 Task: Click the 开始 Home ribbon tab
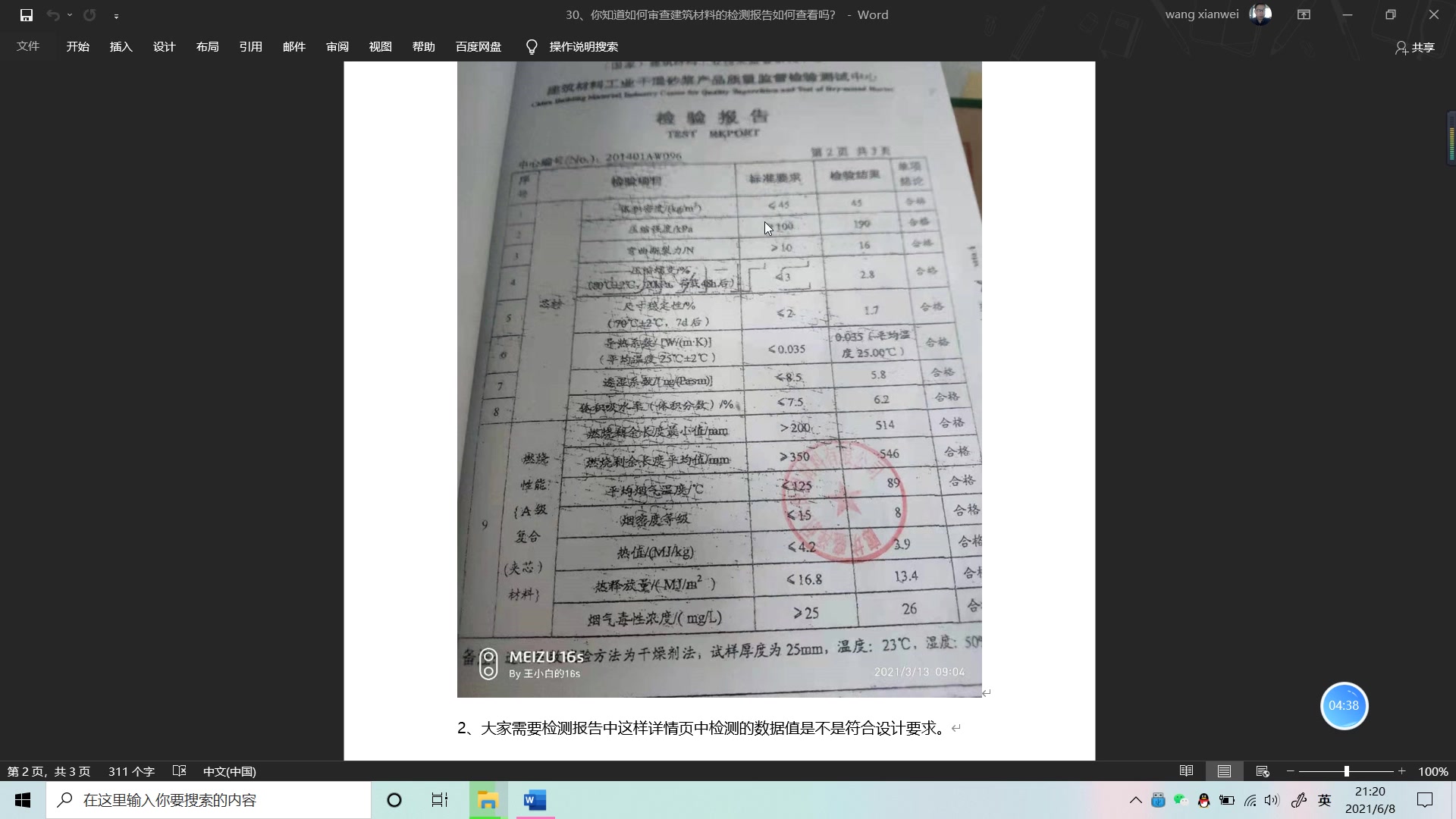pos(77,46)
